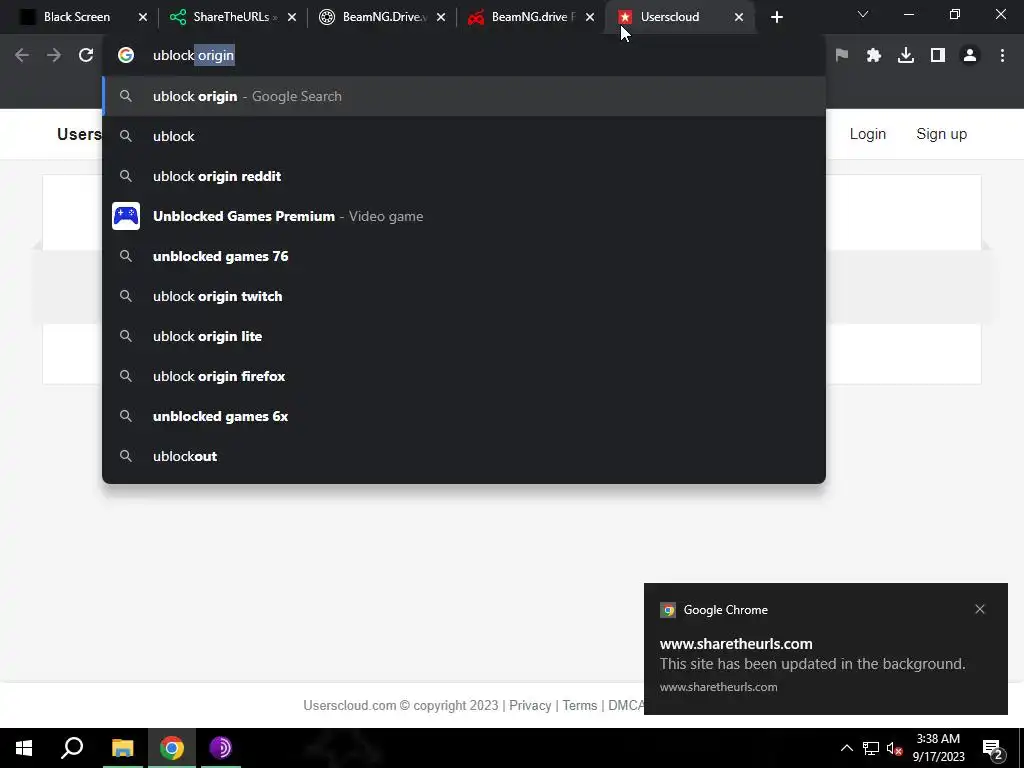Open the tab search chevron
This screenshot has height=768, width=1024.
(863, 14)
